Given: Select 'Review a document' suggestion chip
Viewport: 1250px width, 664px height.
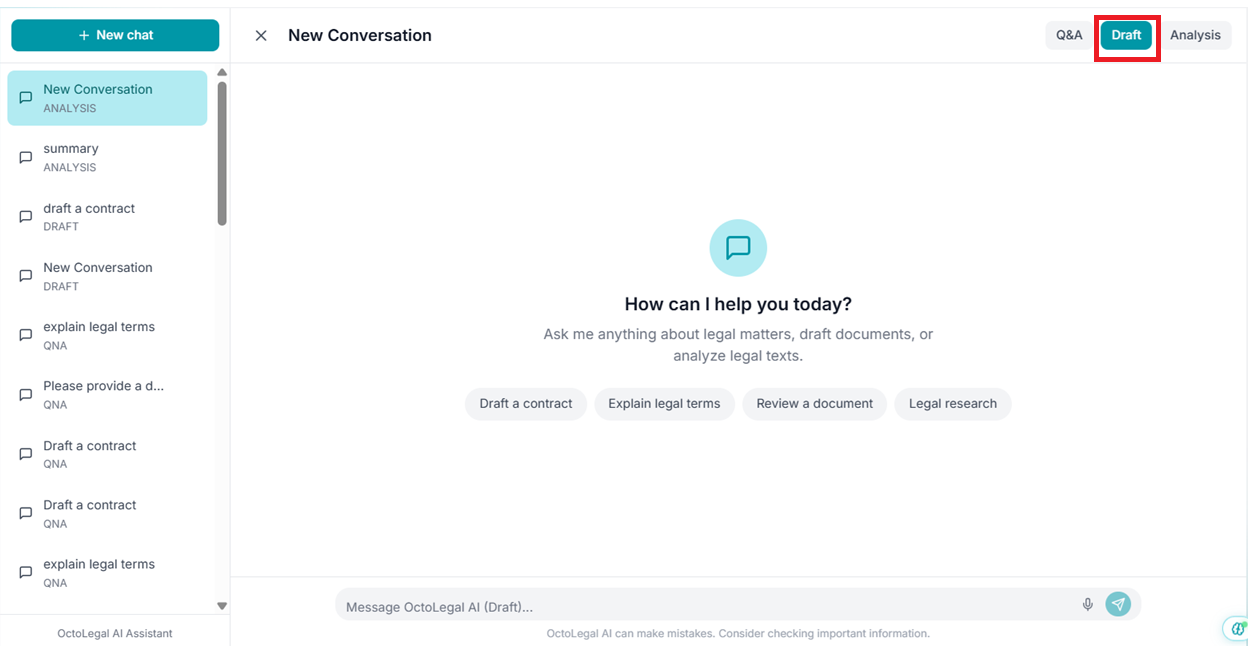Looking at the screenshot, I should click(814, 404).
